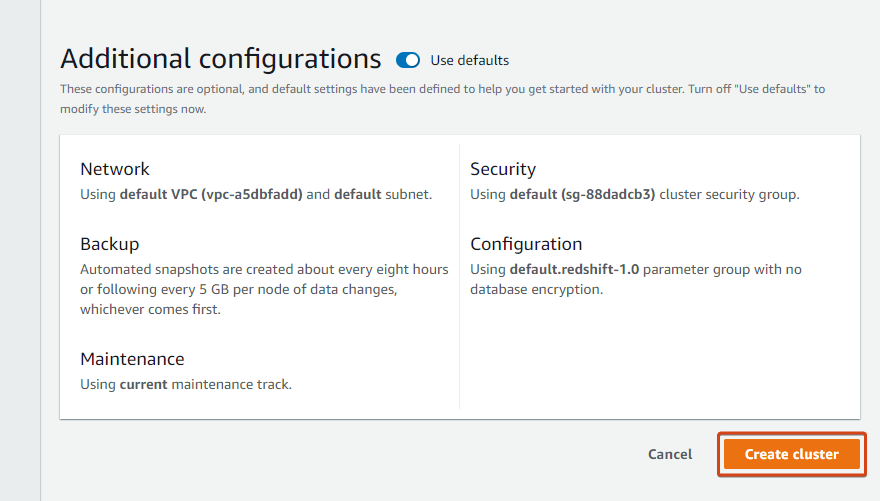Select the Additional configurations heading
Screen dimensions: 880x501
pyautogui.click(x=221, y=59)
